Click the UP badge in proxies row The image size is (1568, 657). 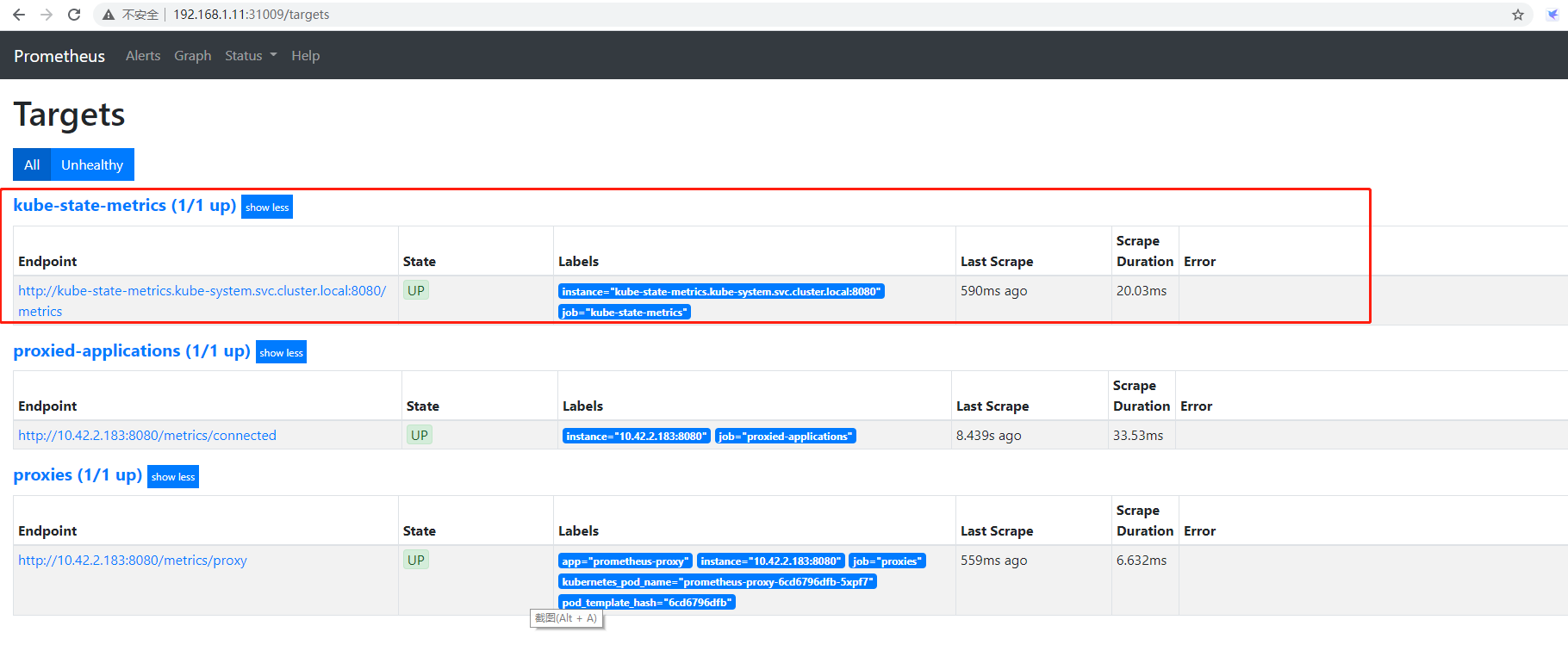(x=416, y=560)
